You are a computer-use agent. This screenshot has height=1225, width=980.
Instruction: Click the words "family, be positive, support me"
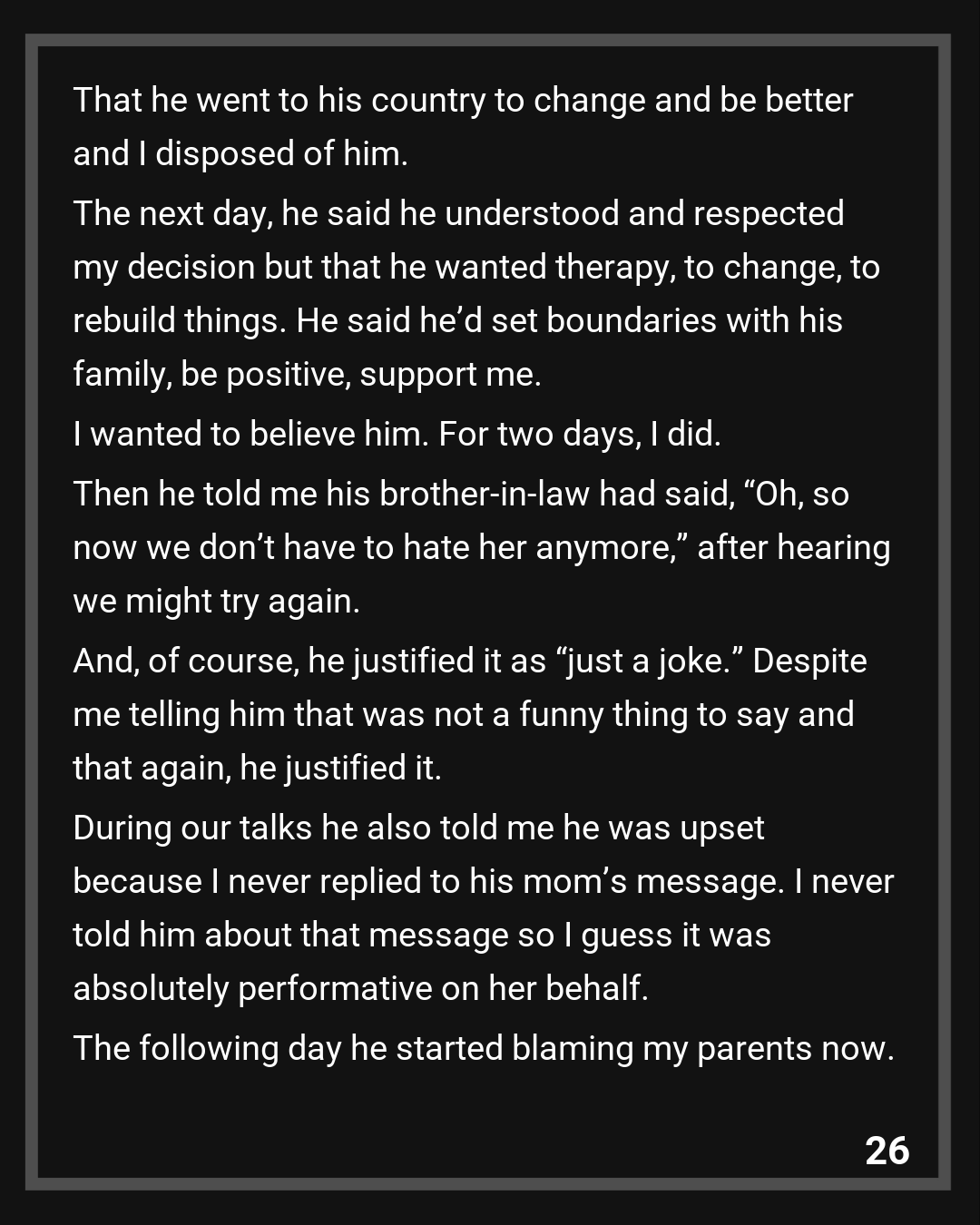click(x=306, y=374)
